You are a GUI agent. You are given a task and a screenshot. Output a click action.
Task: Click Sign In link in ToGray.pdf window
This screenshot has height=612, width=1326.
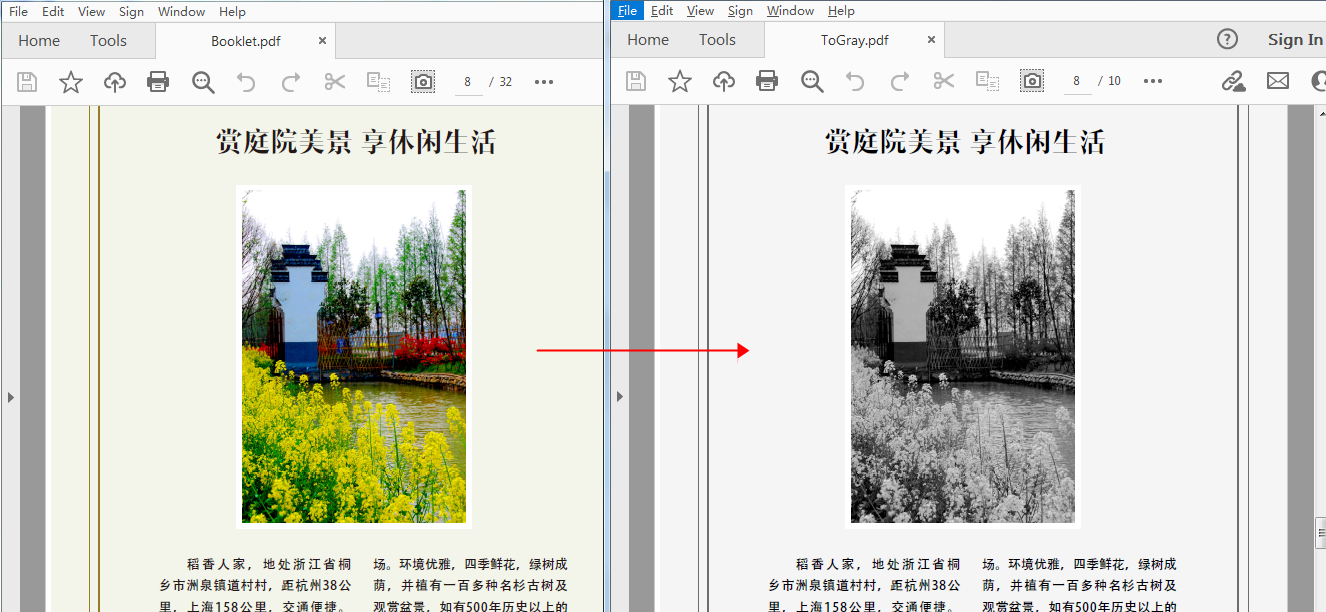click(1295, 40)
